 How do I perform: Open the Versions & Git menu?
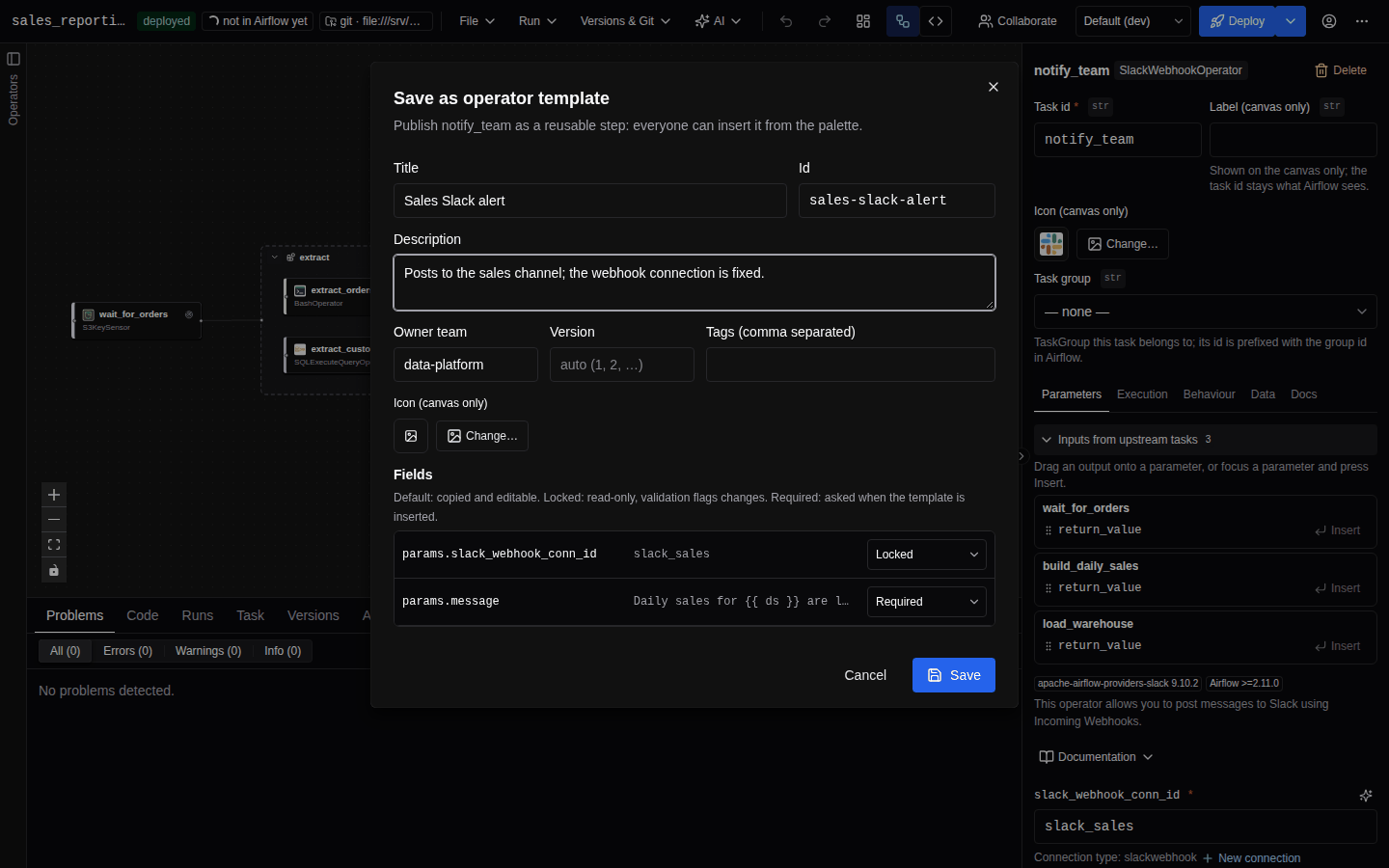coord(625,21)
